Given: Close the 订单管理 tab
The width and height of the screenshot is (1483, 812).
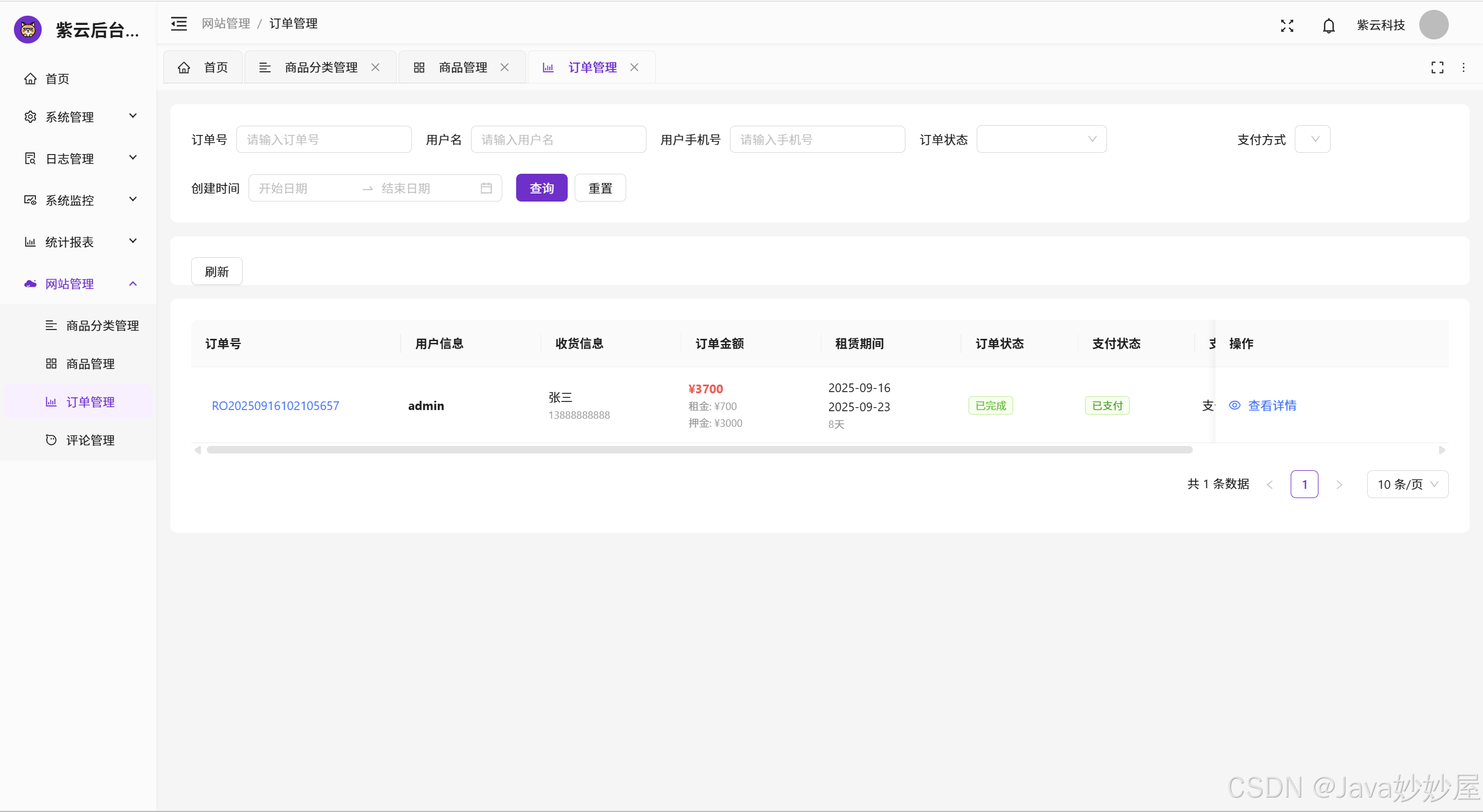Looking at the screenshot, I should (x=634, y=67).
